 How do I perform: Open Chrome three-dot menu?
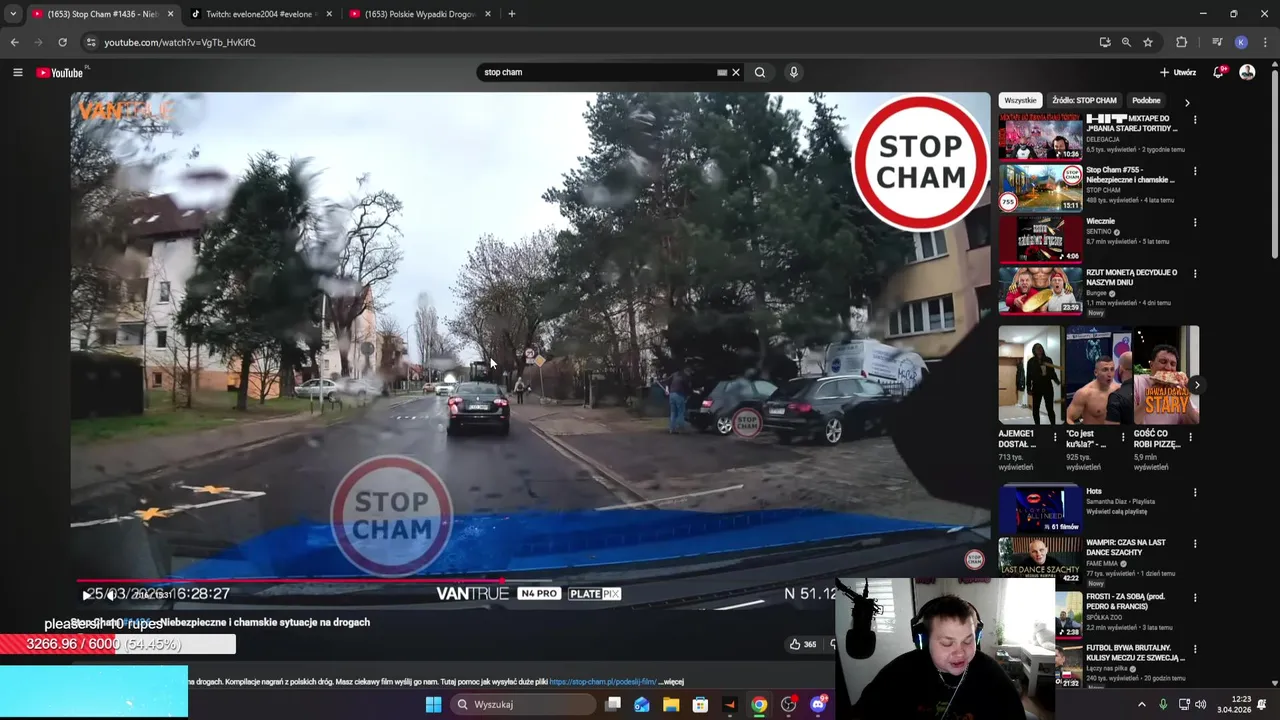[1265, 42]
